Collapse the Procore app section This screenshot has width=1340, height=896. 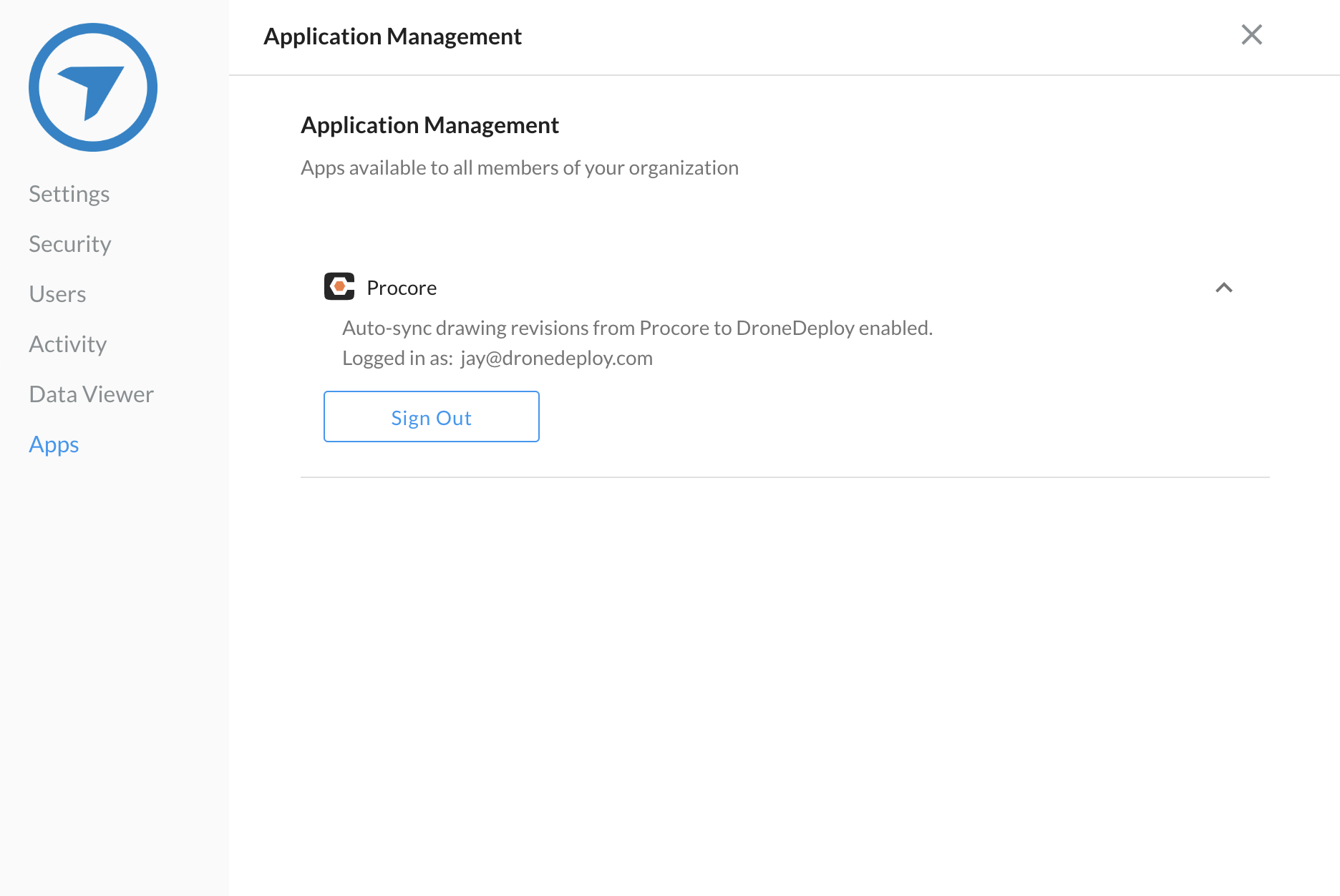(x=1224, y=288)
